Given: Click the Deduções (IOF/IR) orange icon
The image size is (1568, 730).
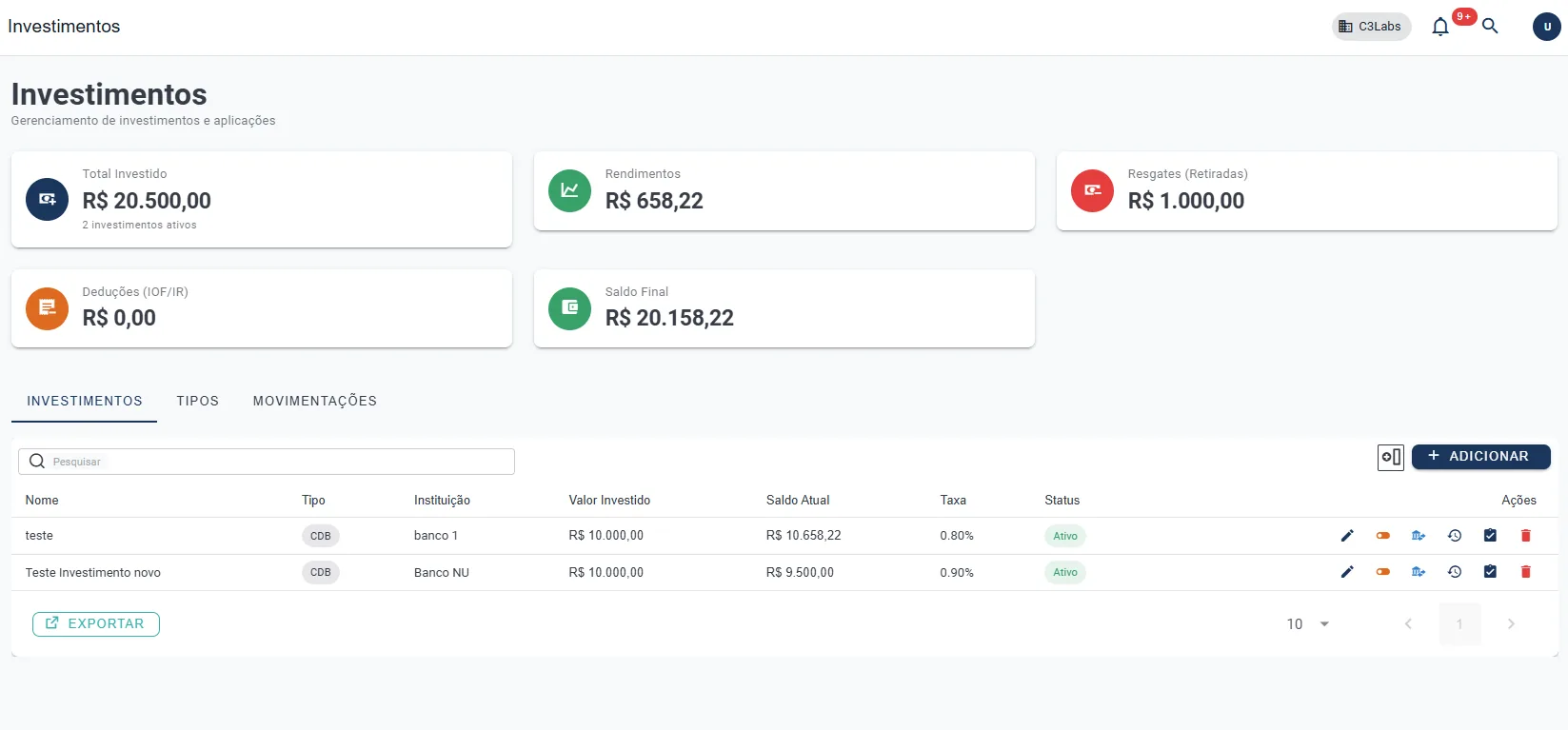Looking at the screenshot, I should [47, 308].
